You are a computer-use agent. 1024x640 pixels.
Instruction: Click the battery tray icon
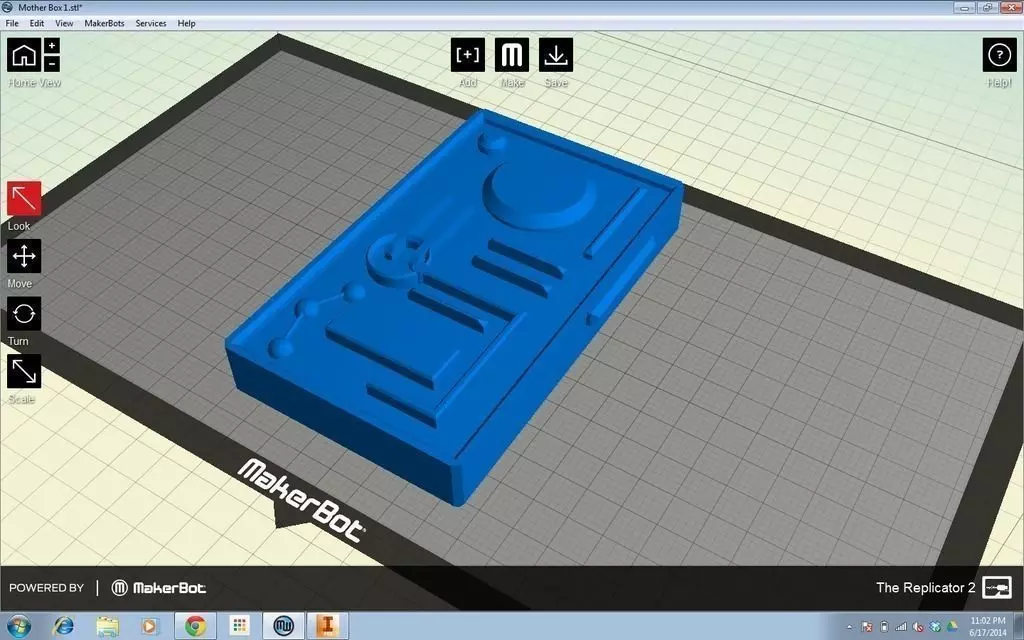coord(884,627)
